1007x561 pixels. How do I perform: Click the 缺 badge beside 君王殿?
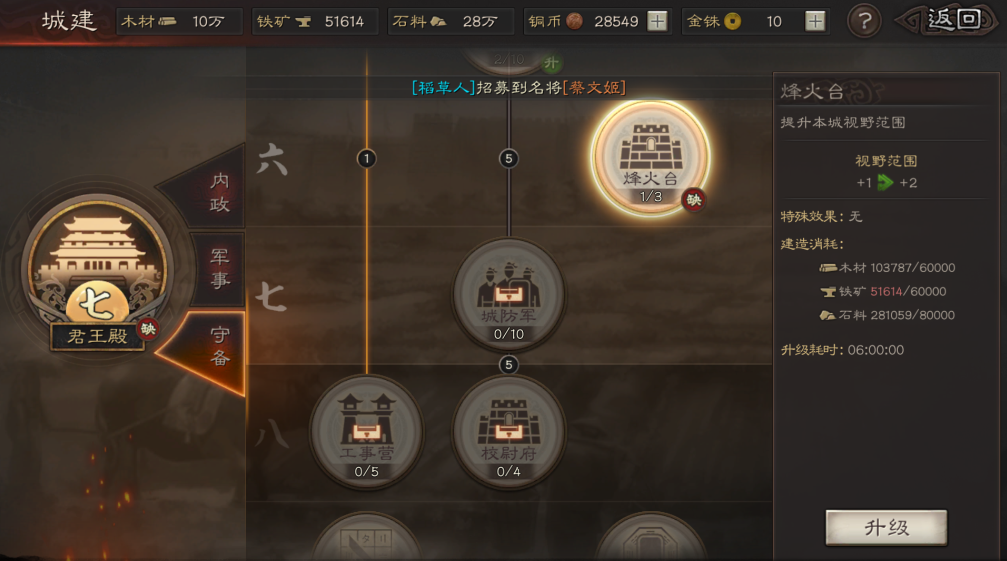tap(148, 329)
